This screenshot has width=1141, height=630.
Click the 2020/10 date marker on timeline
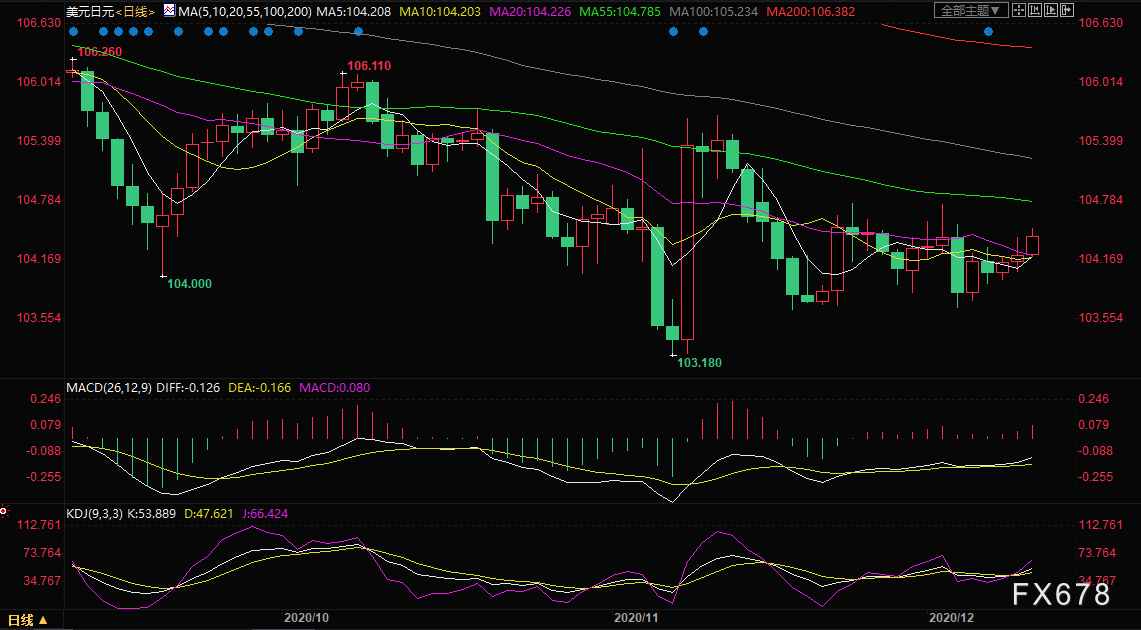point(307,619)
